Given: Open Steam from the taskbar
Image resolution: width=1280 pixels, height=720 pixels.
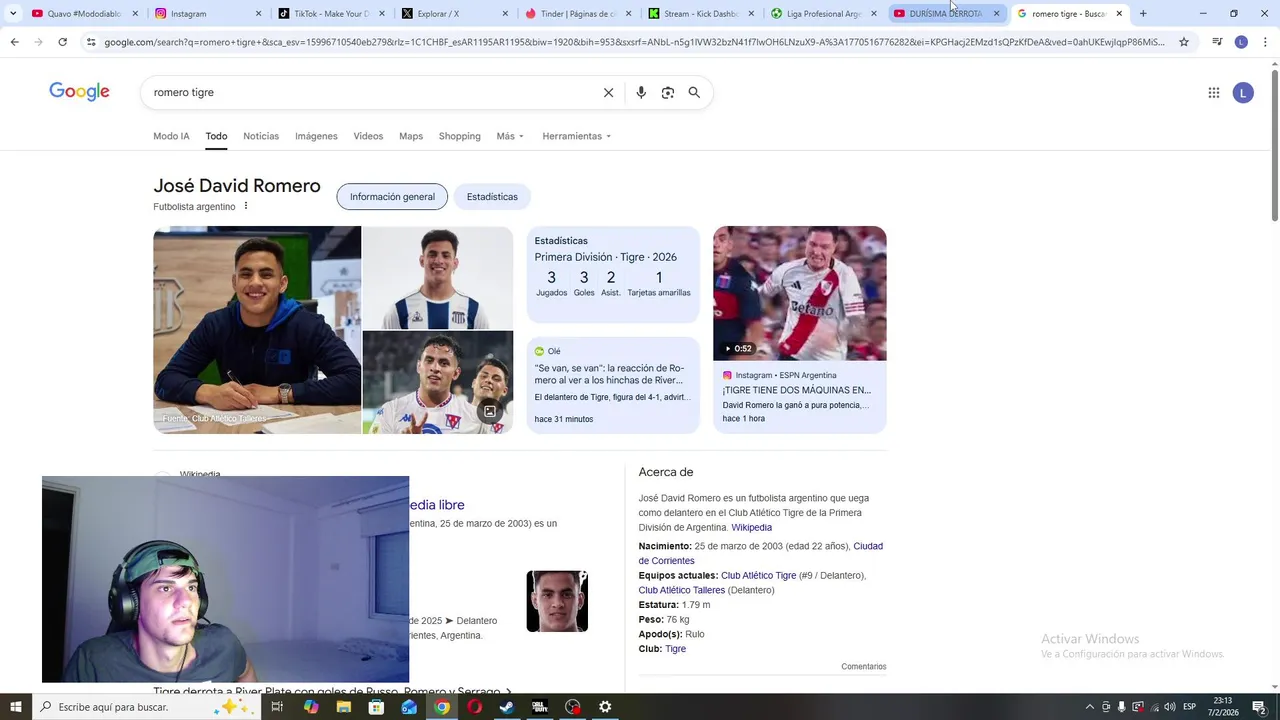Looking at the screenshot, I should (x=507, y=707).
